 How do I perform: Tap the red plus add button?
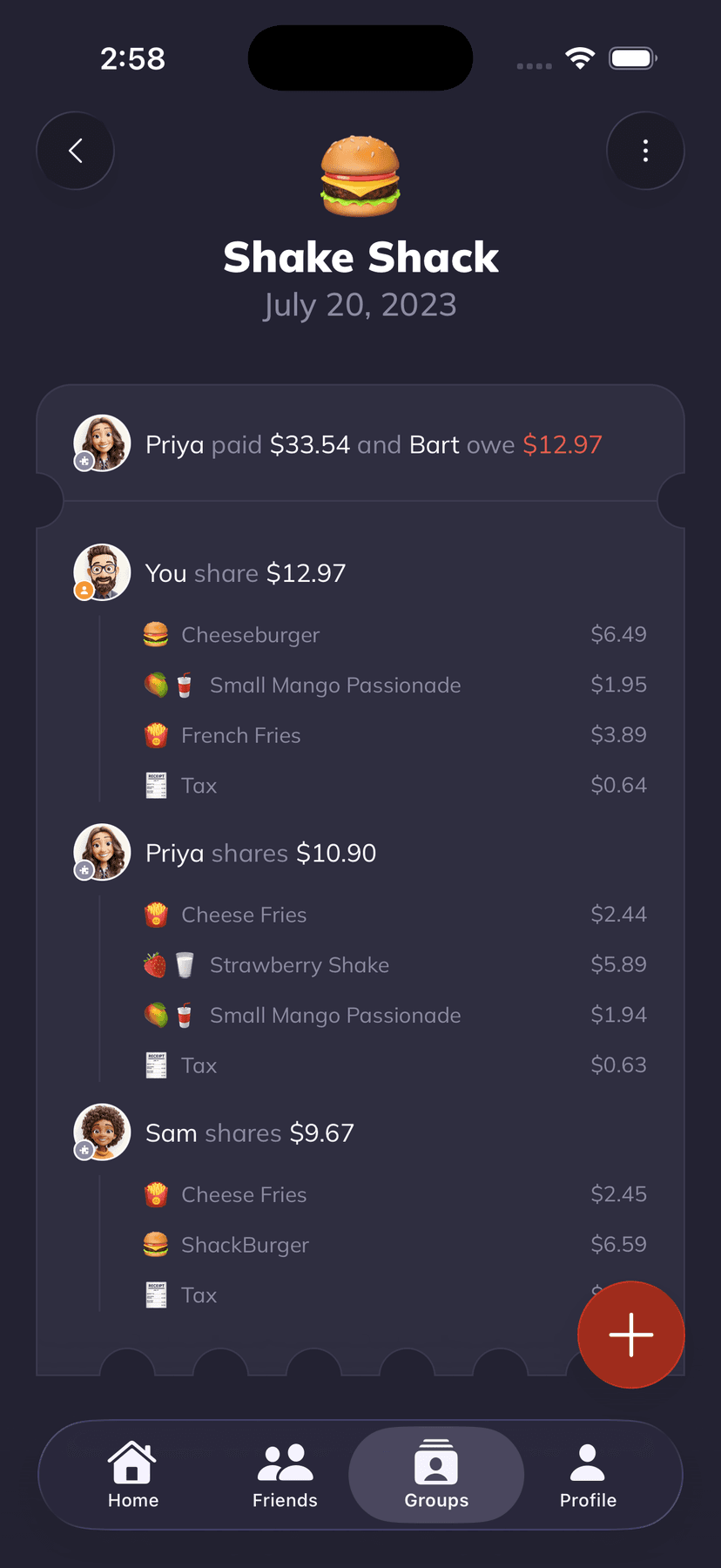[630, 1335]
